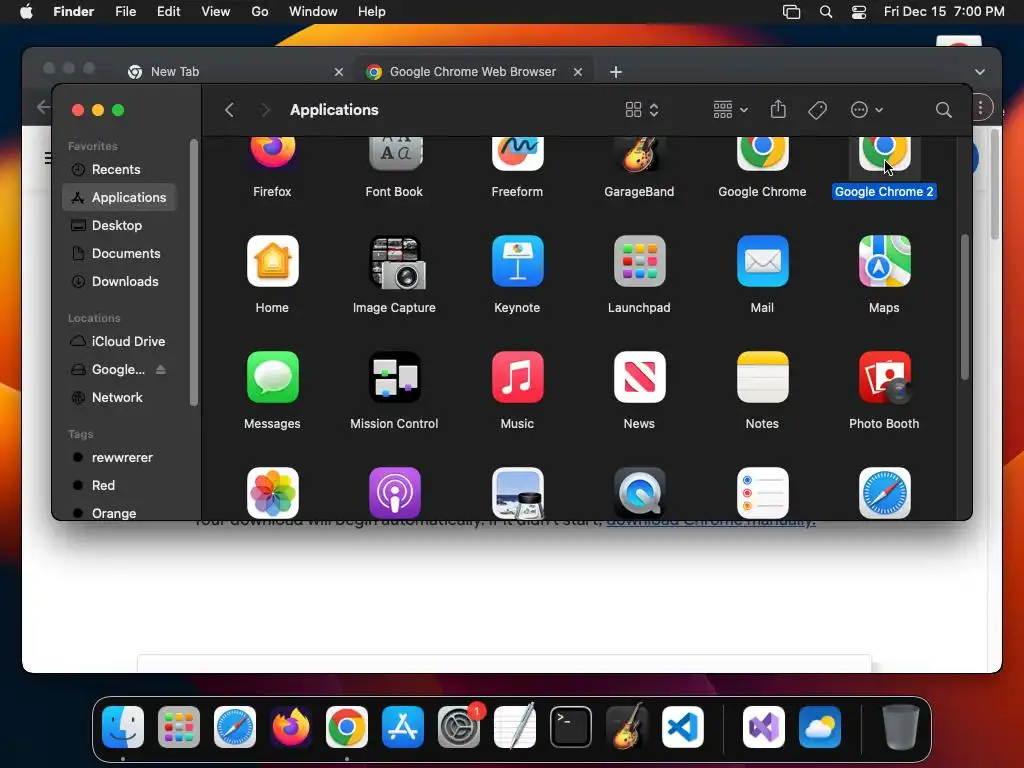Select Safari icon in the Applications grid
Screen dimensions: 1024x768
click(884, 493)
